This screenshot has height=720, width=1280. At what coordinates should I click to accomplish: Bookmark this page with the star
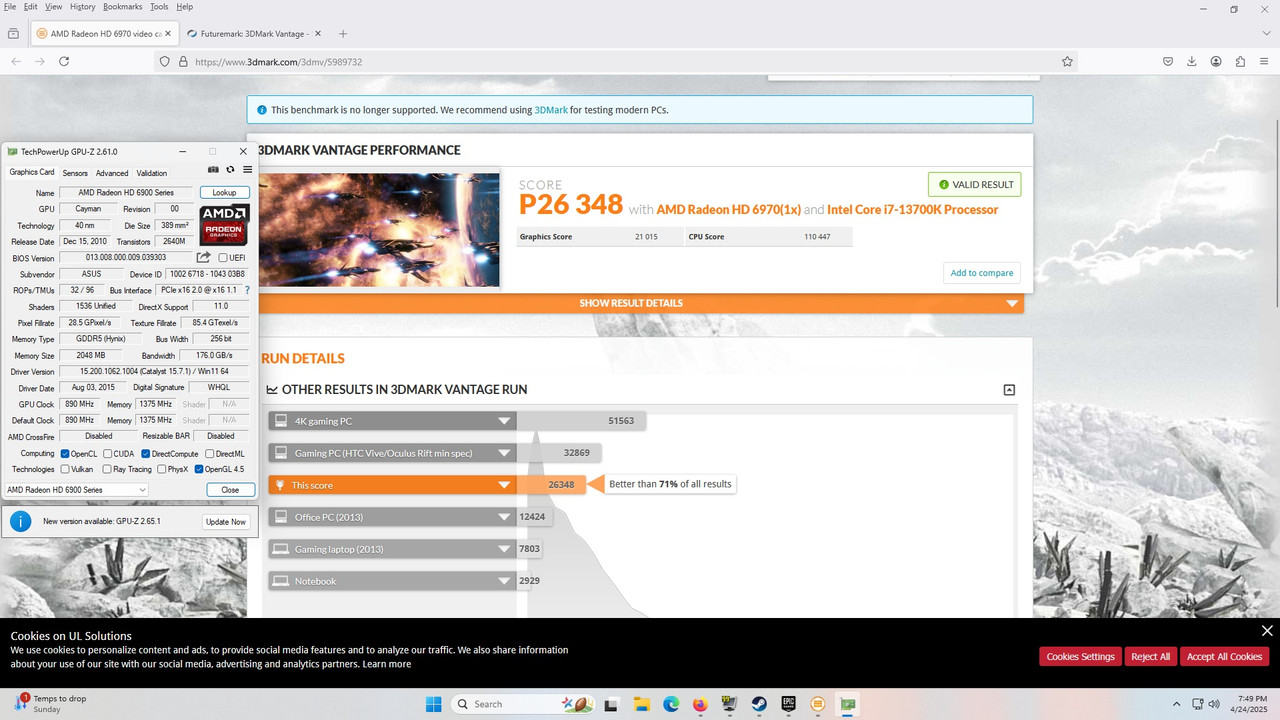point(1067,61)
